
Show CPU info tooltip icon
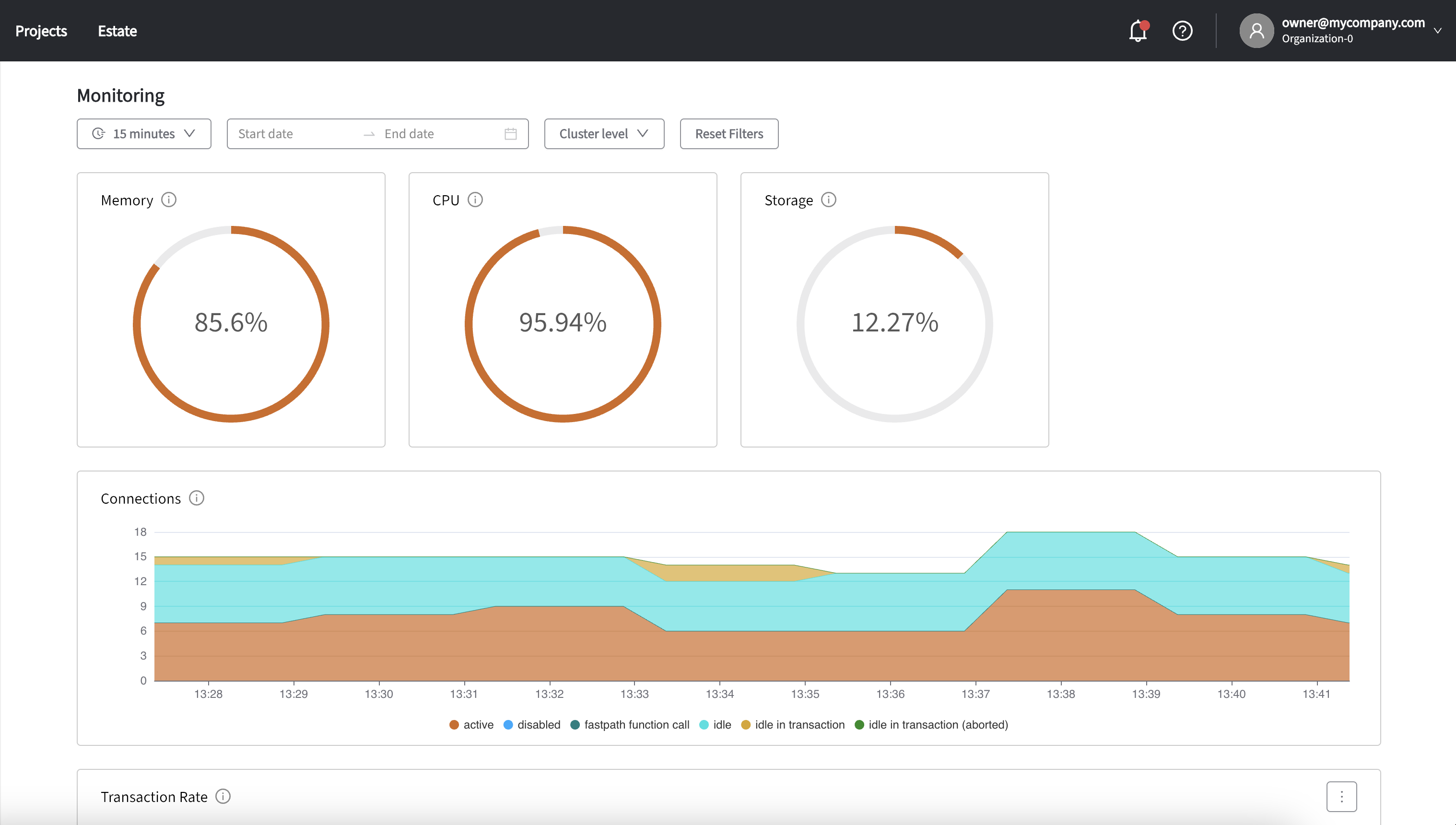click(475, 200)
